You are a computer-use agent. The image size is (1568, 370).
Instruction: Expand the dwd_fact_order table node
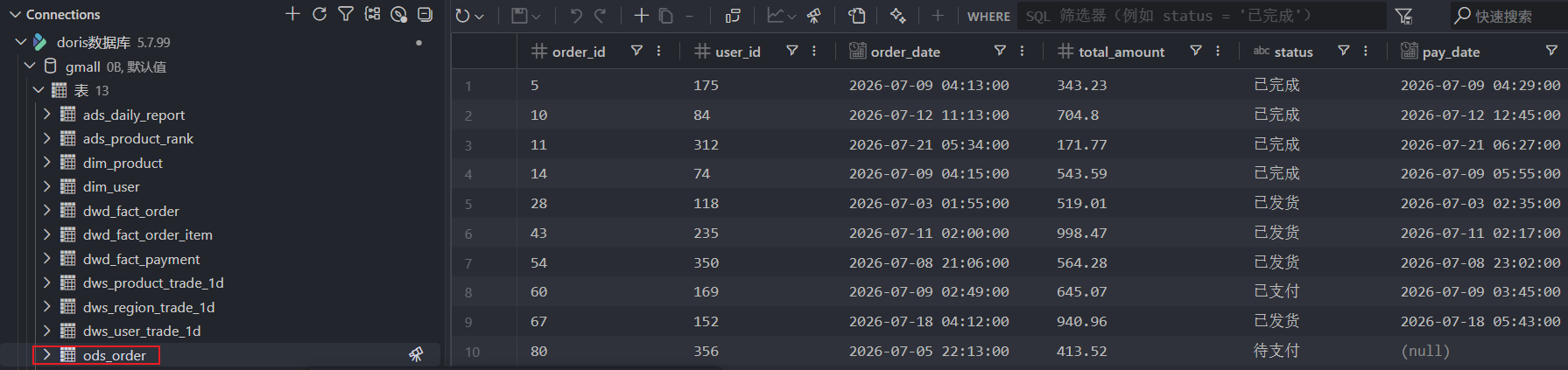(47, 210)
